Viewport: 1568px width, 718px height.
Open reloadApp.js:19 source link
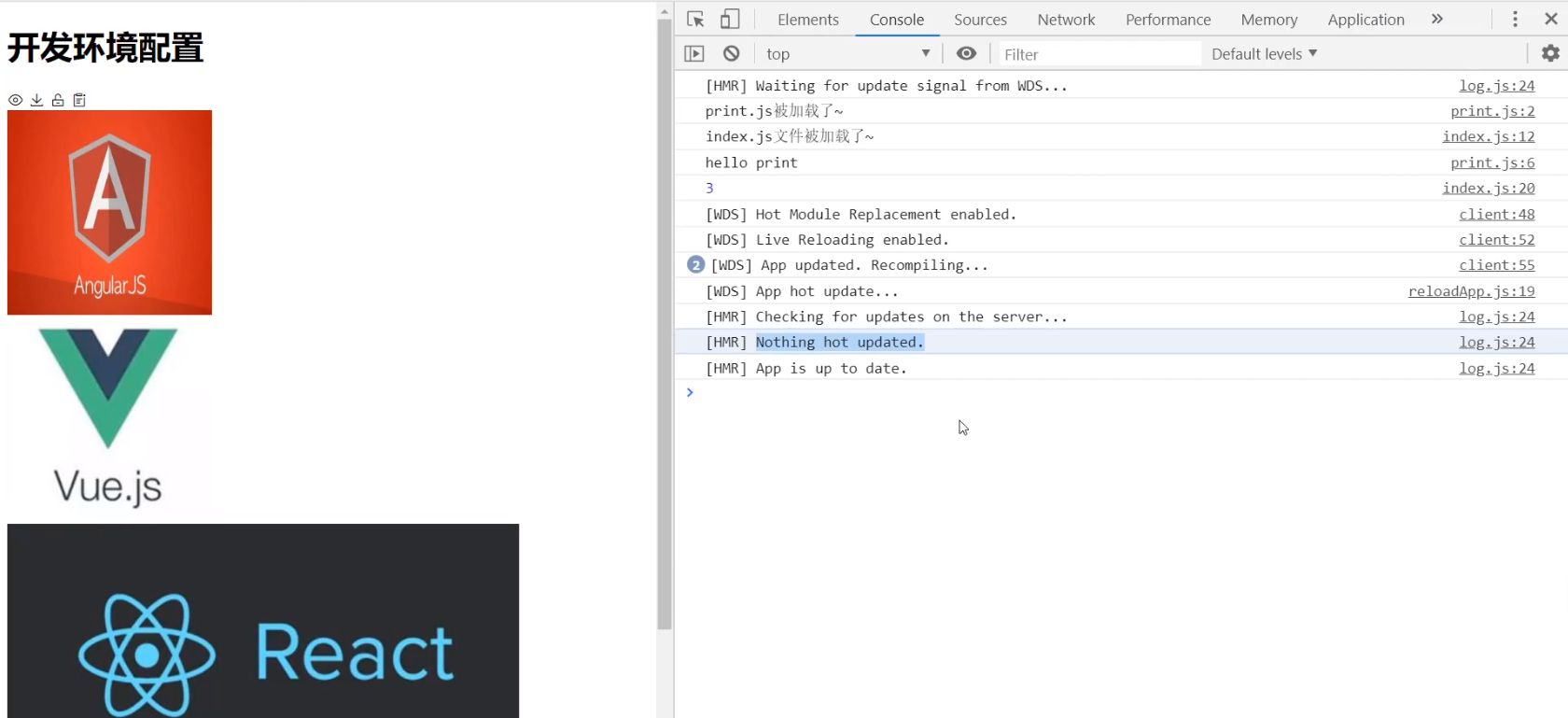[1472, 291]
